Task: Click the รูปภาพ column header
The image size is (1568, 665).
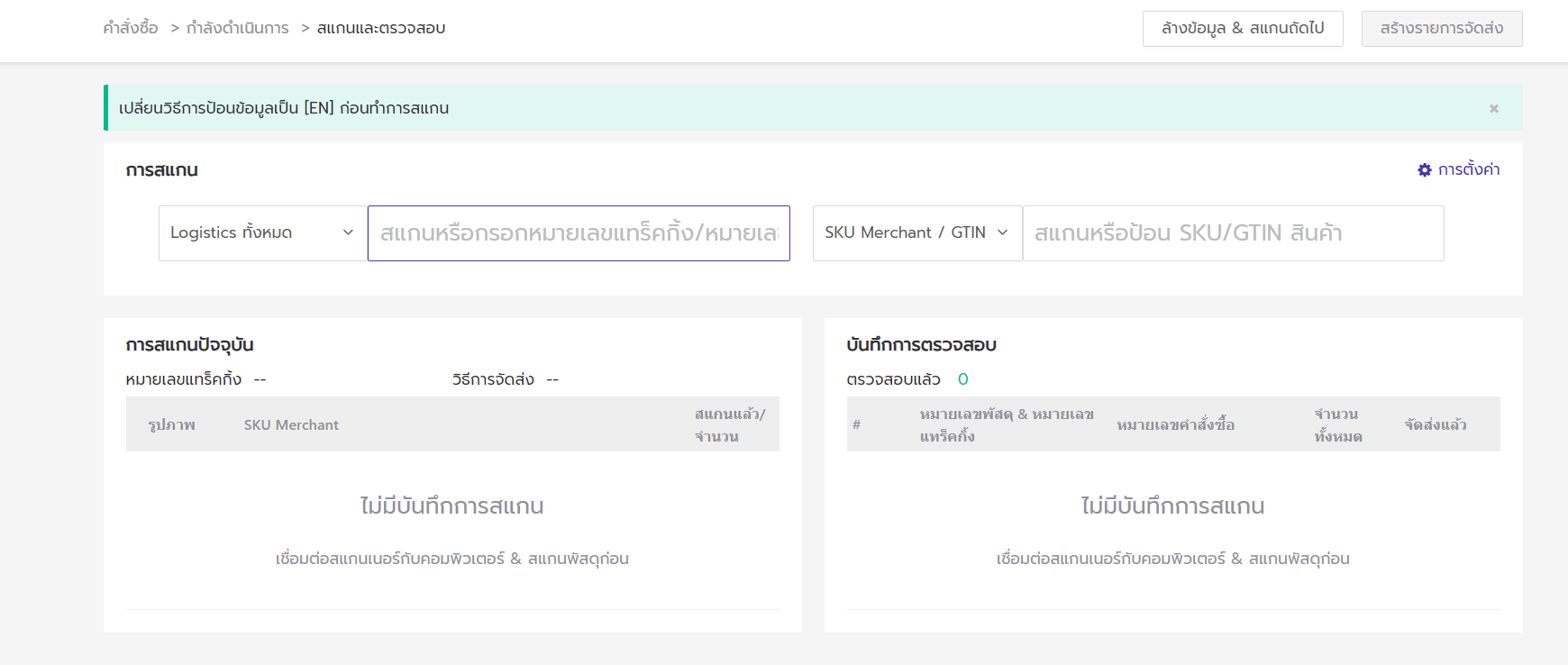Action: click(x=171, y=425)
